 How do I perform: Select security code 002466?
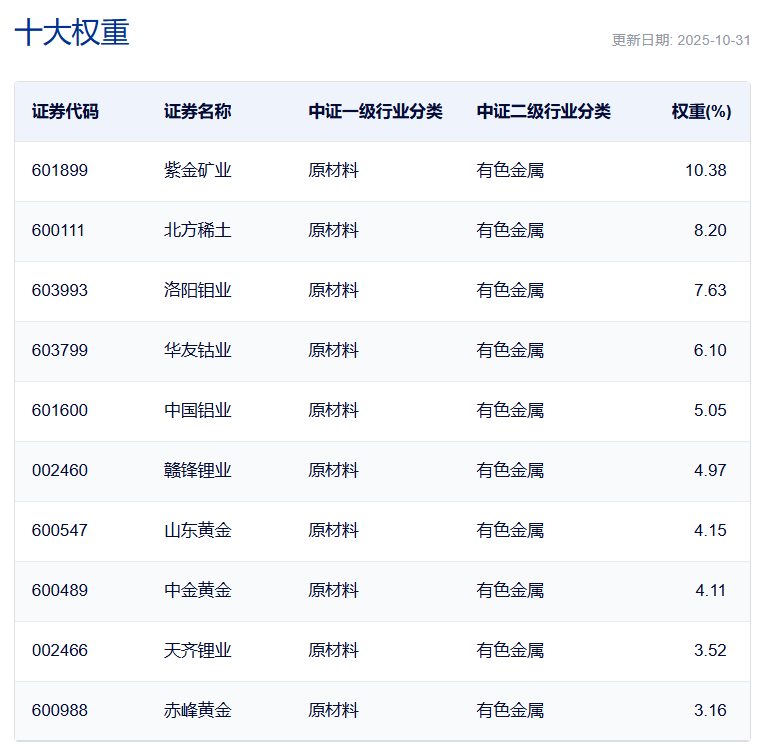tap(60, 650)
